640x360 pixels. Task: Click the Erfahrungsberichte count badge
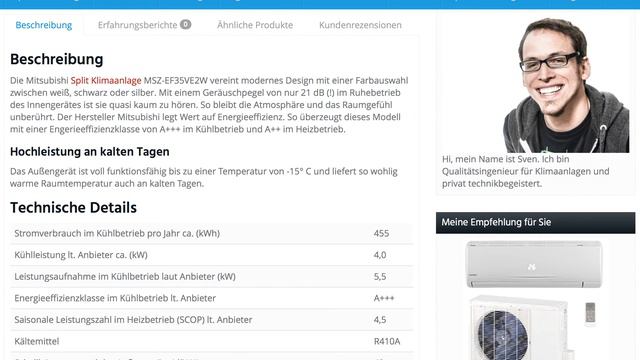185,24
